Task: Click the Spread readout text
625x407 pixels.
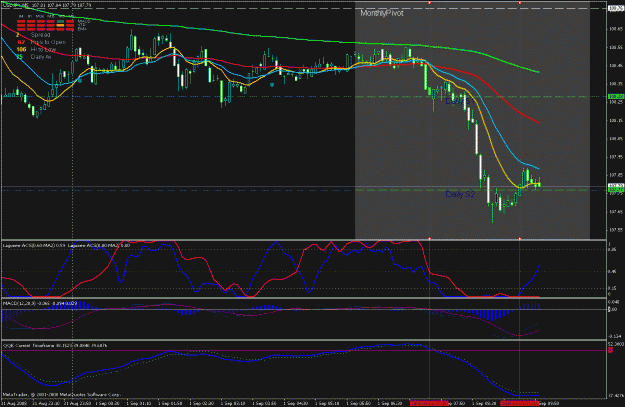Action: pos(40,35)
